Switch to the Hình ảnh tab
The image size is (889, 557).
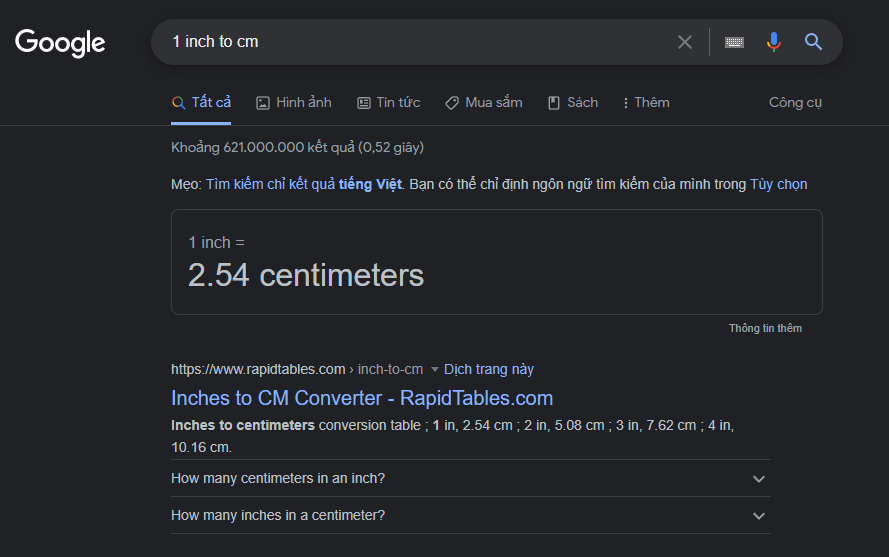pos(294,103)
